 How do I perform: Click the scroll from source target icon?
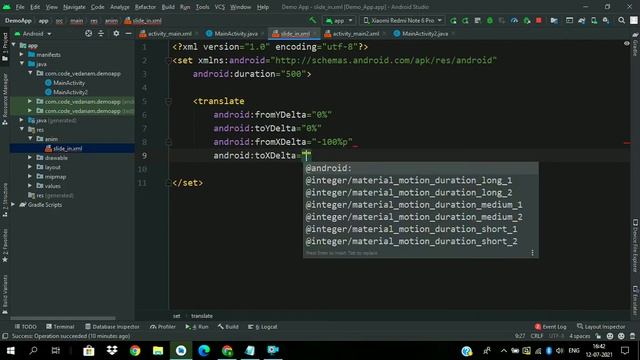(x=89, y=33)
